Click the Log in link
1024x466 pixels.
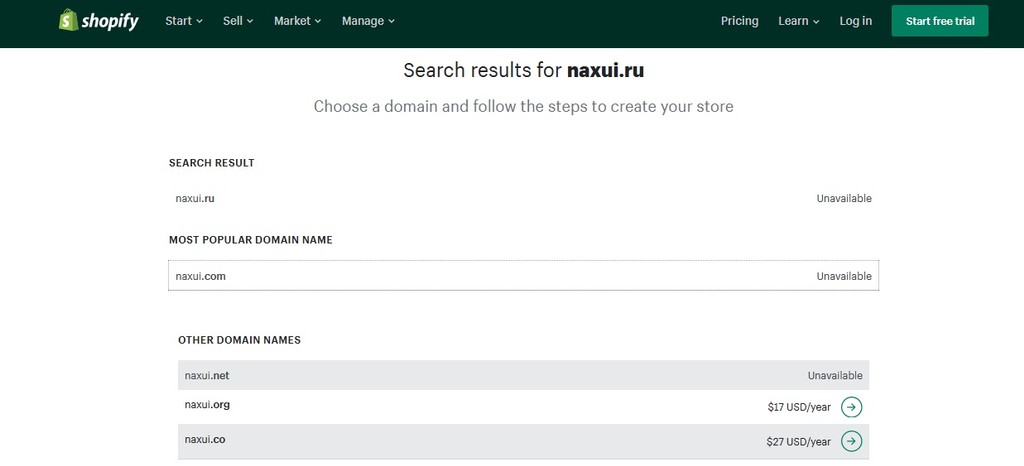click(x=856, y=21)
